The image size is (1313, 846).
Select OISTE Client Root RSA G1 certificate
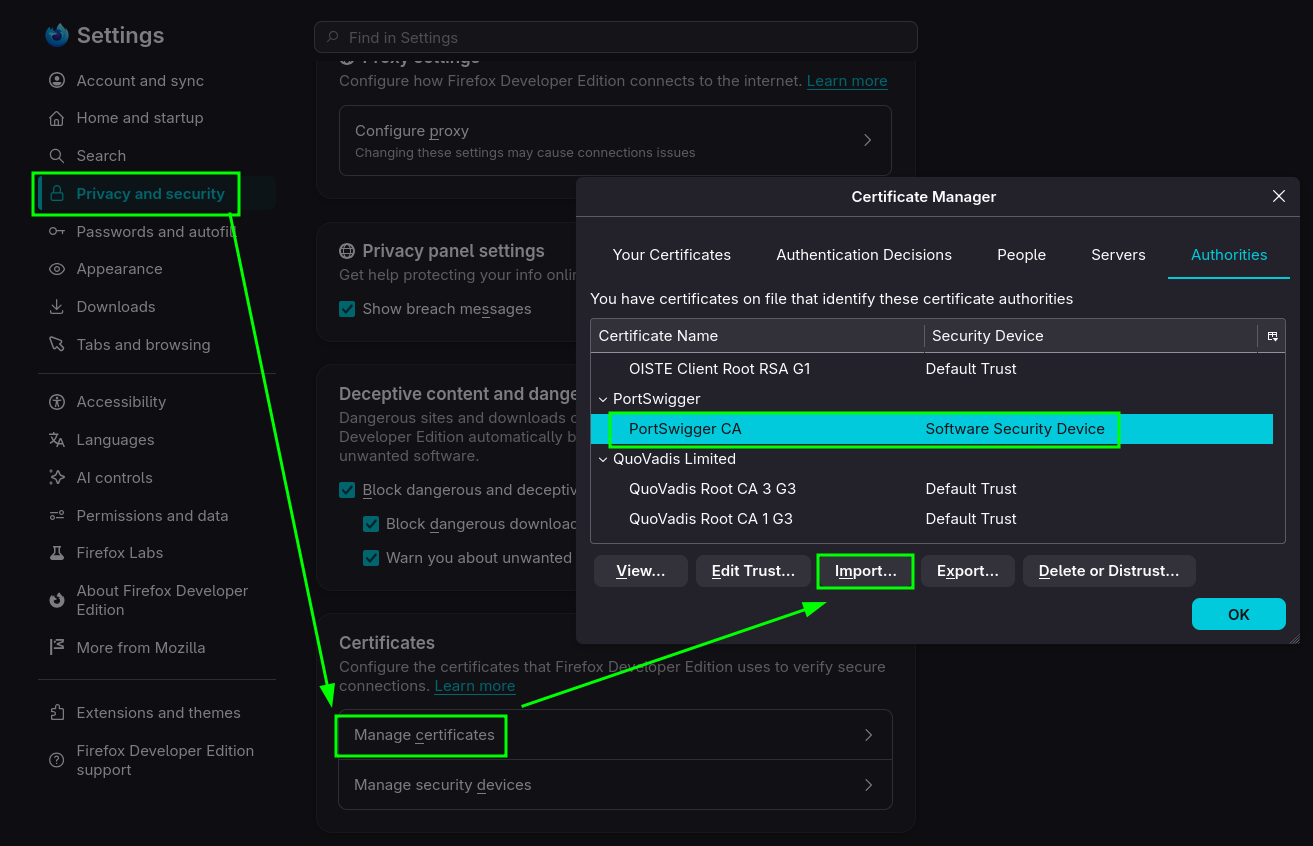coord(932,369)
